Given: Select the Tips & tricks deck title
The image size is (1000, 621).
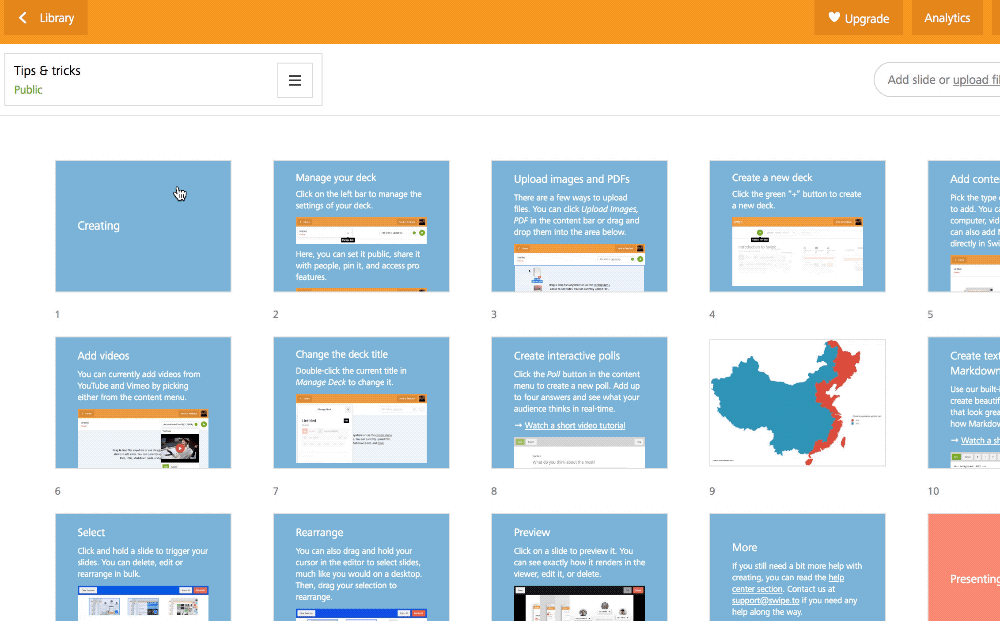Looking at the screenshot, I should coord(47,71).
